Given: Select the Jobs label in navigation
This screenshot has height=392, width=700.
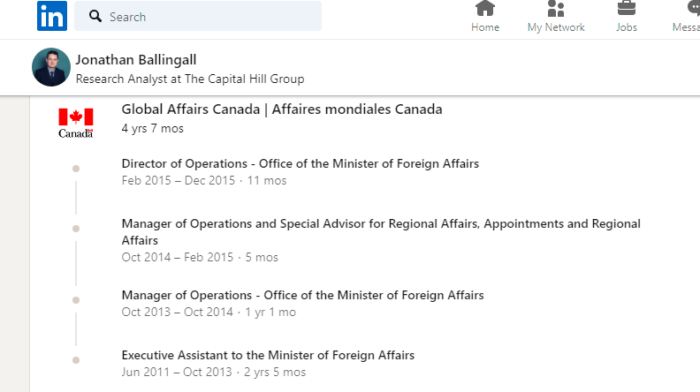Looking at the screenshot, I should tap(626, 27).
